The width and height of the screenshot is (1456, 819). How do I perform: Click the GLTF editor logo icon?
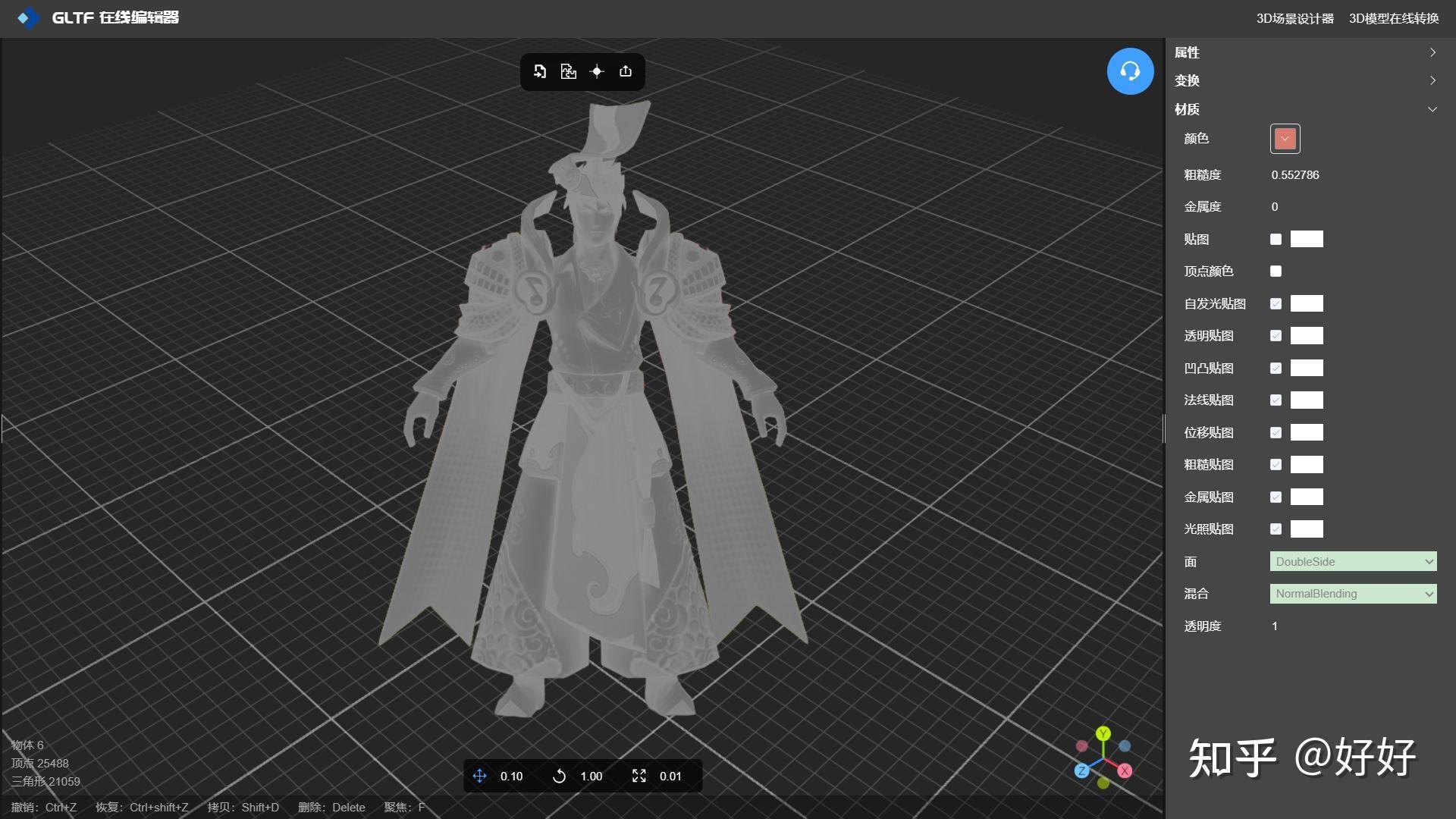(28, 17)
